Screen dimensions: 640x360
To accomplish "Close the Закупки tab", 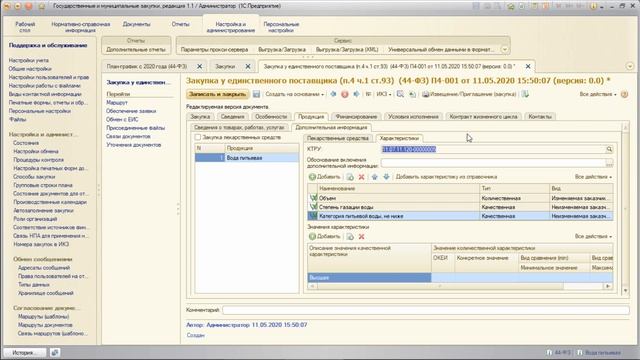I will coord(248,66).
